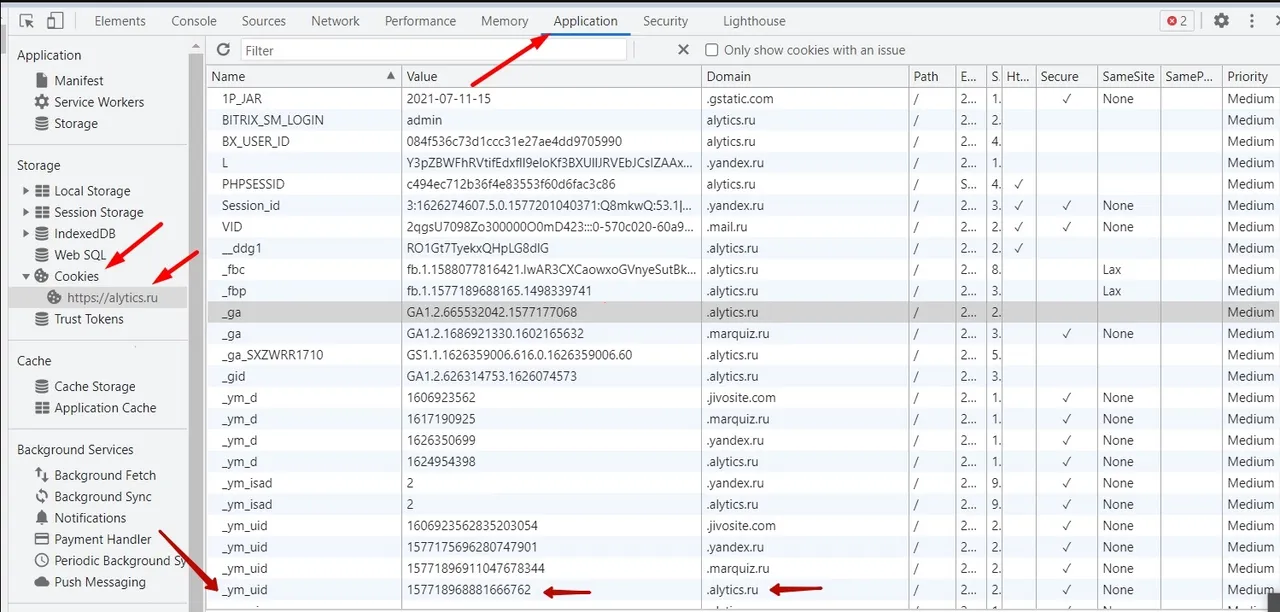Sort by the Value column header
Image resolution: width=1280 pixels, height=612 pixels.
pyautogui.click(x=551, y=77)
